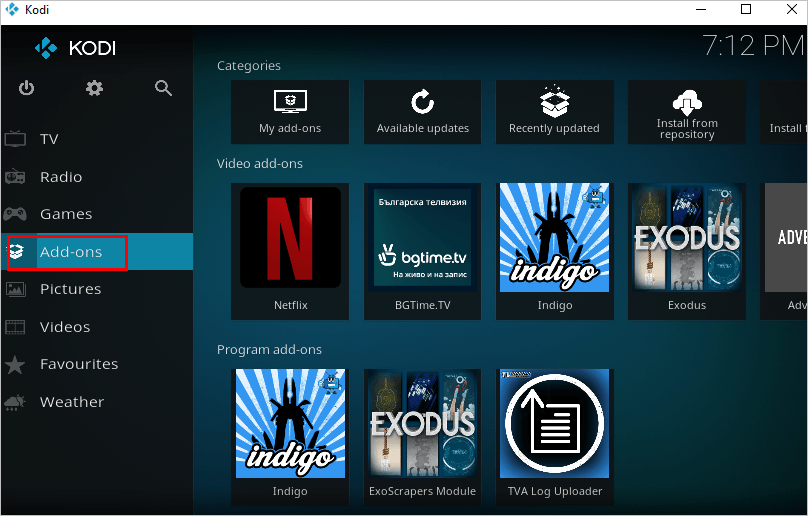Click the power icon in Kodi sidebar

[x=26, y=88]
